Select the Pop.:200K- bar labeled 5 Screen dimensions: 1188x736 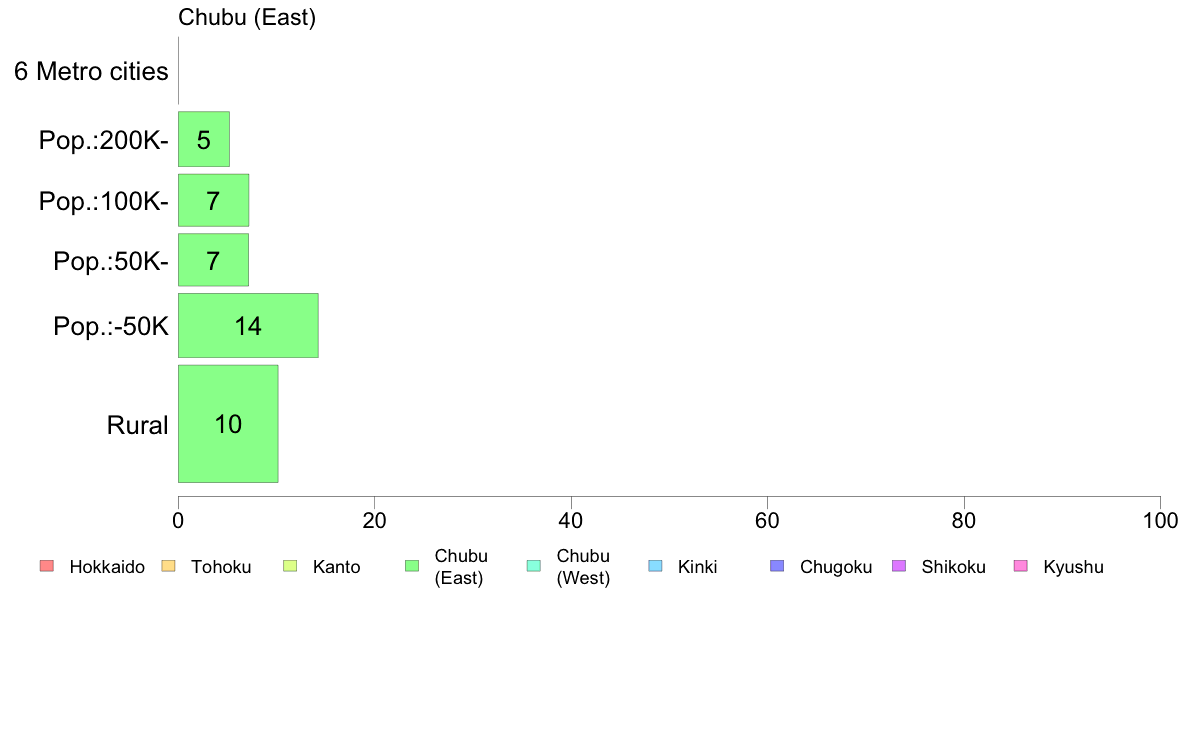pos(204,139)
